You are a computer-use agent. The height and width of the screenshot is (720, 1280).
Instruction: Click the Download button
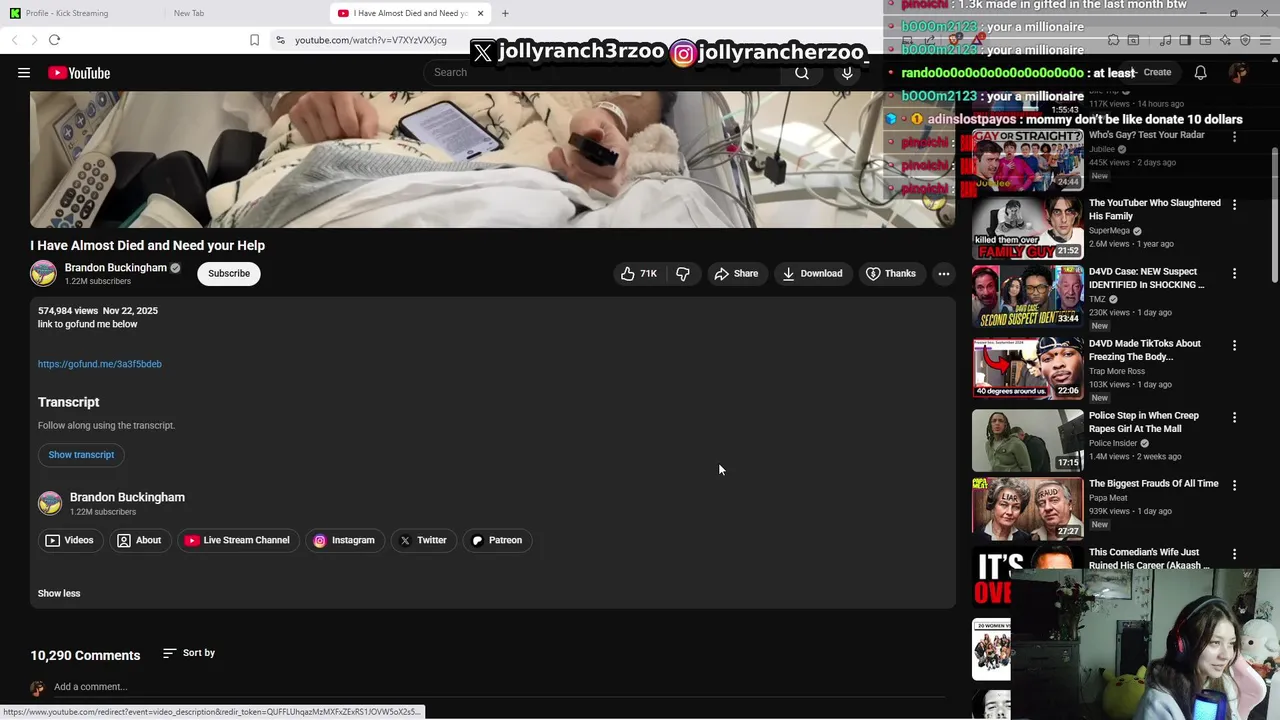click(812, 273)
